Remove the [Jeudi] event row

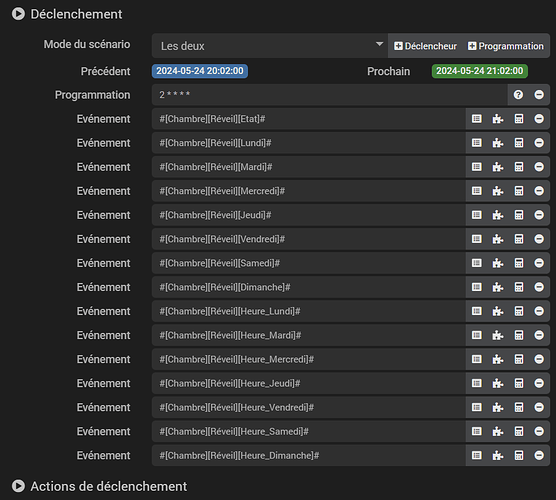click(539, 215)
